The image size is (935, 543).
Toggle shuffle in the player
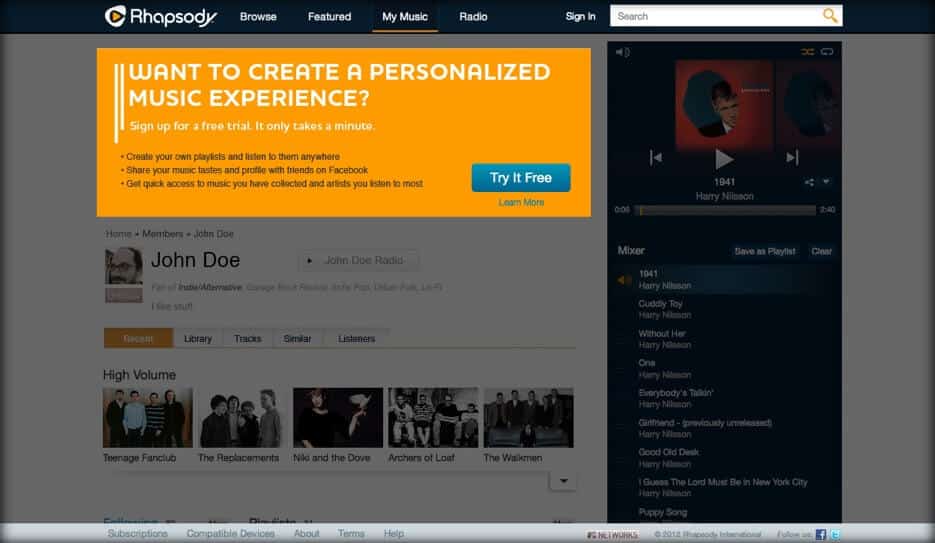click(x=807, y=52)
